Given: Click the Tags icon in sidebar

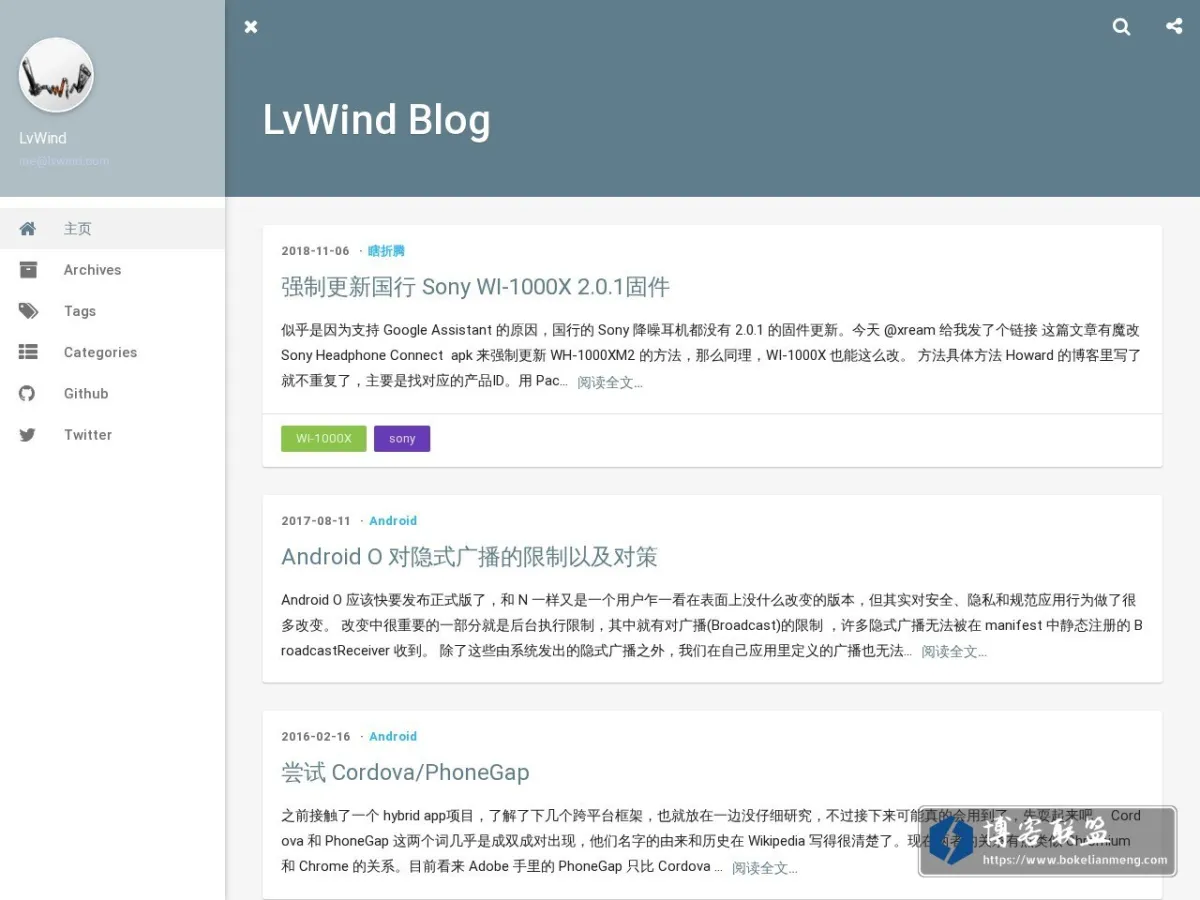Looking at the screenshot, I should [28, 311].
